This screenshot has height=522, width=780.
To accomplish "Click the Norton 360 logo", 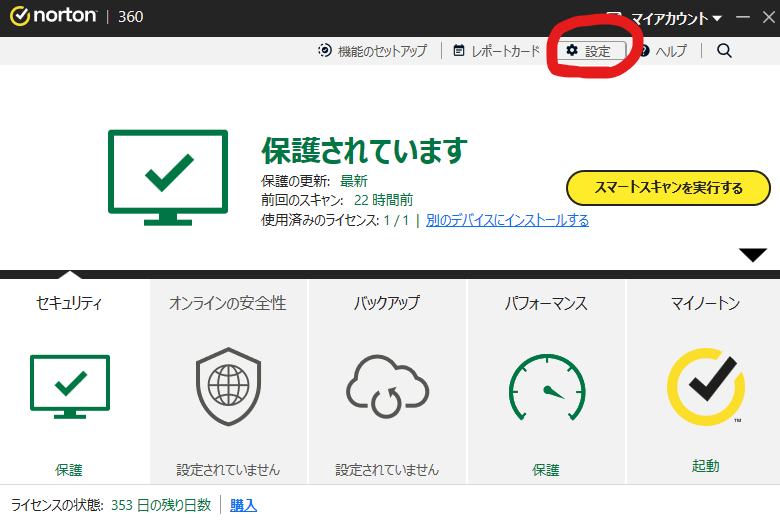I will click(x=77, y=16).
